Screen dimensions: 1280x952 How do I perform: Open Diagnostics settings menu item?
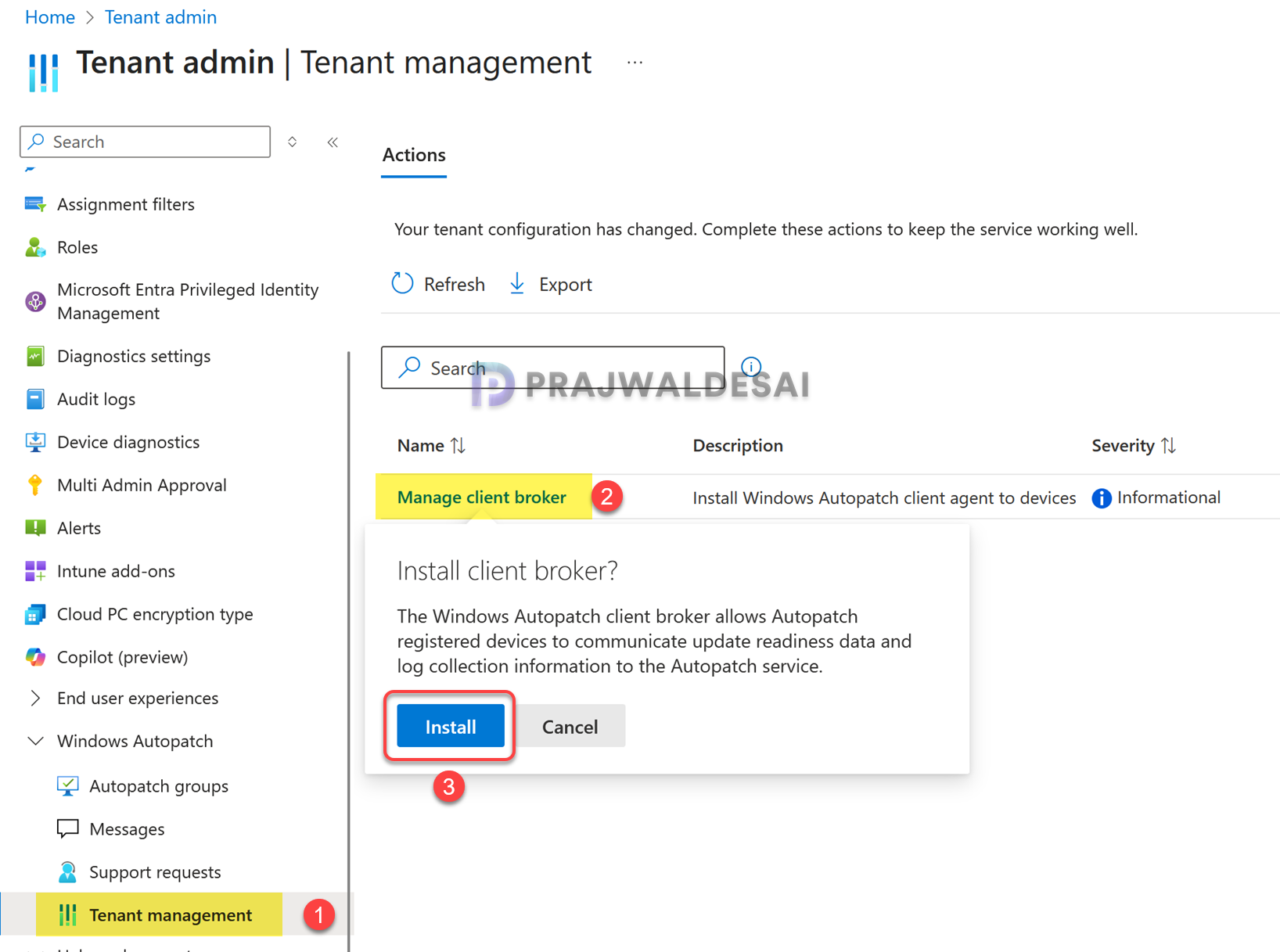(x=134, y=356)
